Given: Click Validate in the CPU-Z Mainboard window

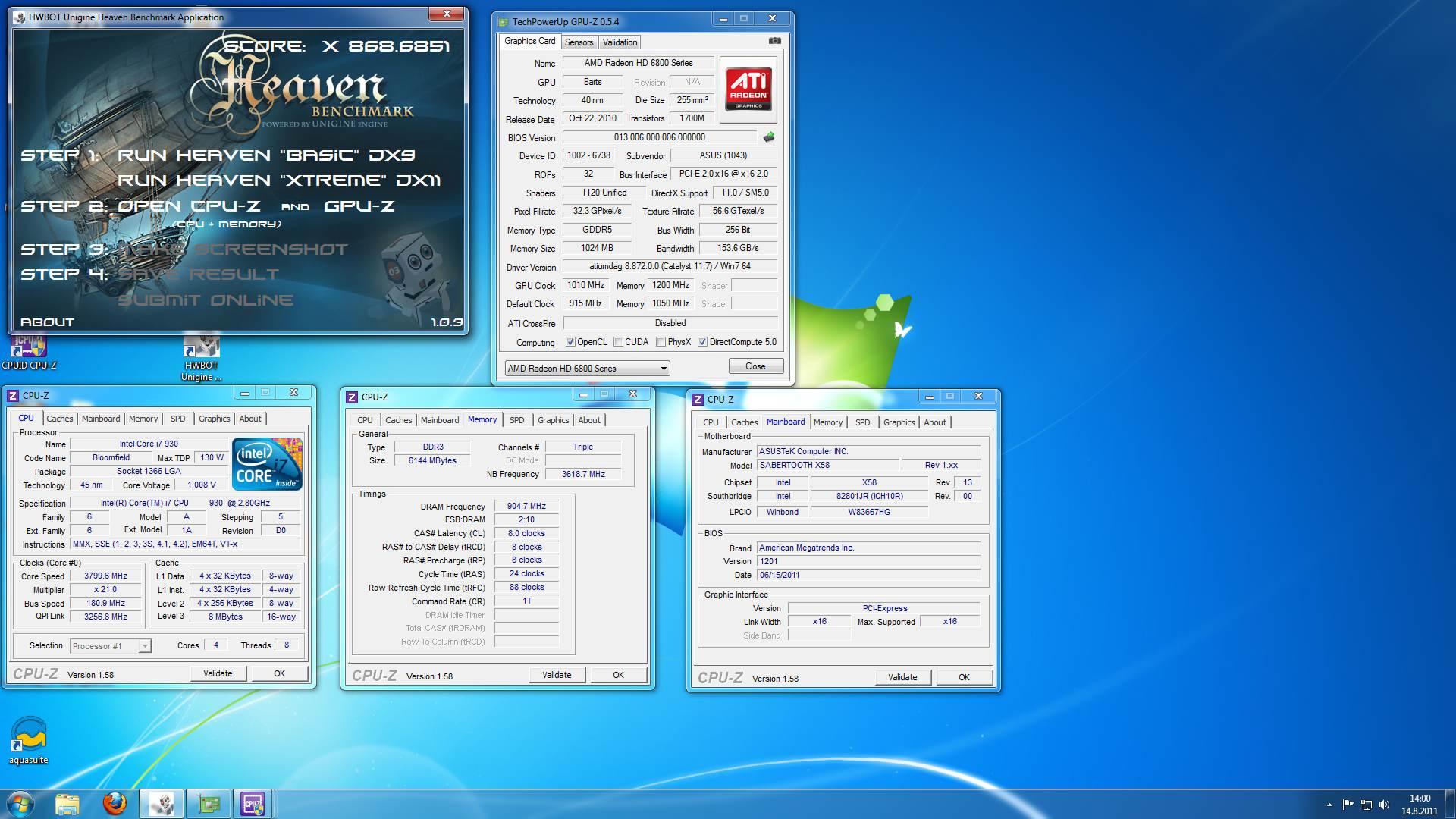Looking at the screenshot, I should click(902, 677).
